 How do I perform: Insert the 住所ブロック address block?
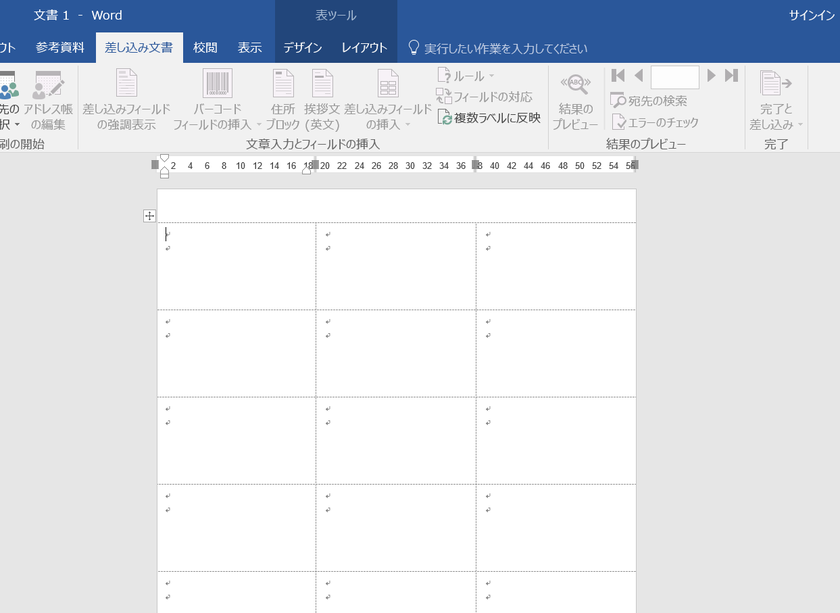pos(283,101)
